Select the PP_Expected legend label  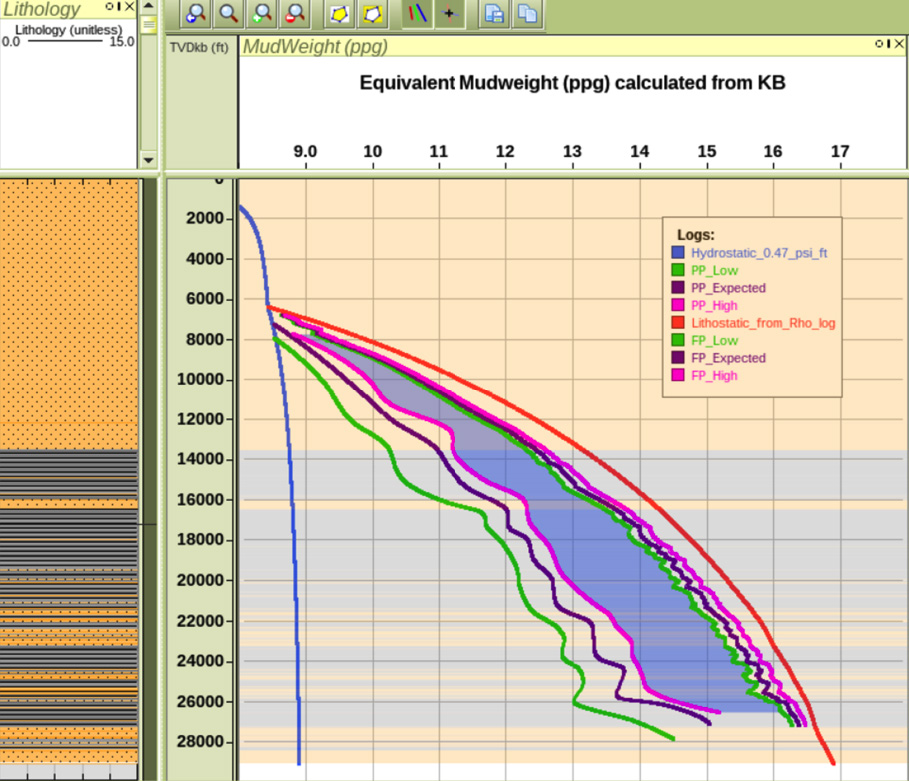728,288
